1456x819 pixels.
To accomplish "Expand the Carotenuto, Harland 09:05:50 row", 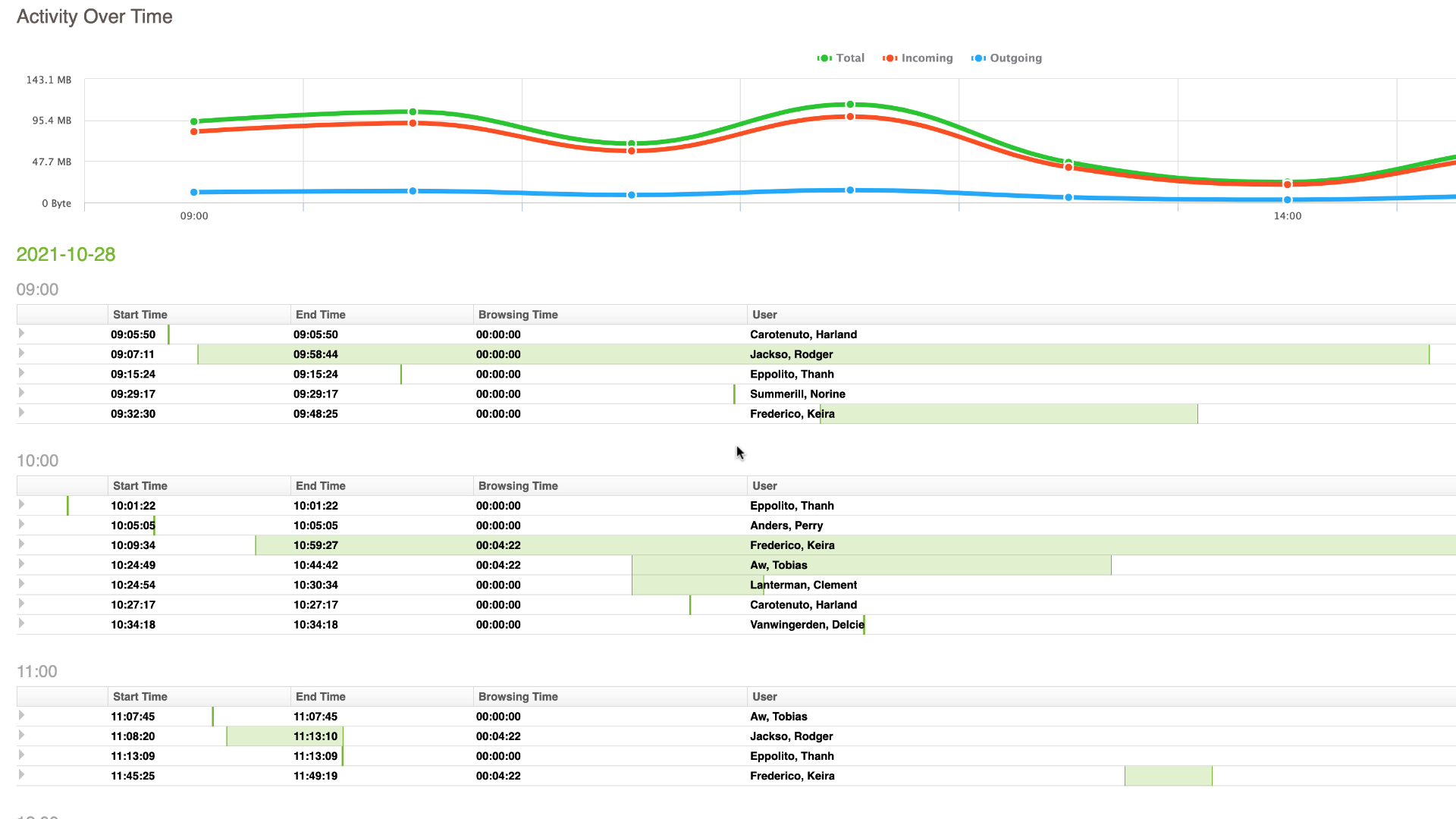I will 21,334.
